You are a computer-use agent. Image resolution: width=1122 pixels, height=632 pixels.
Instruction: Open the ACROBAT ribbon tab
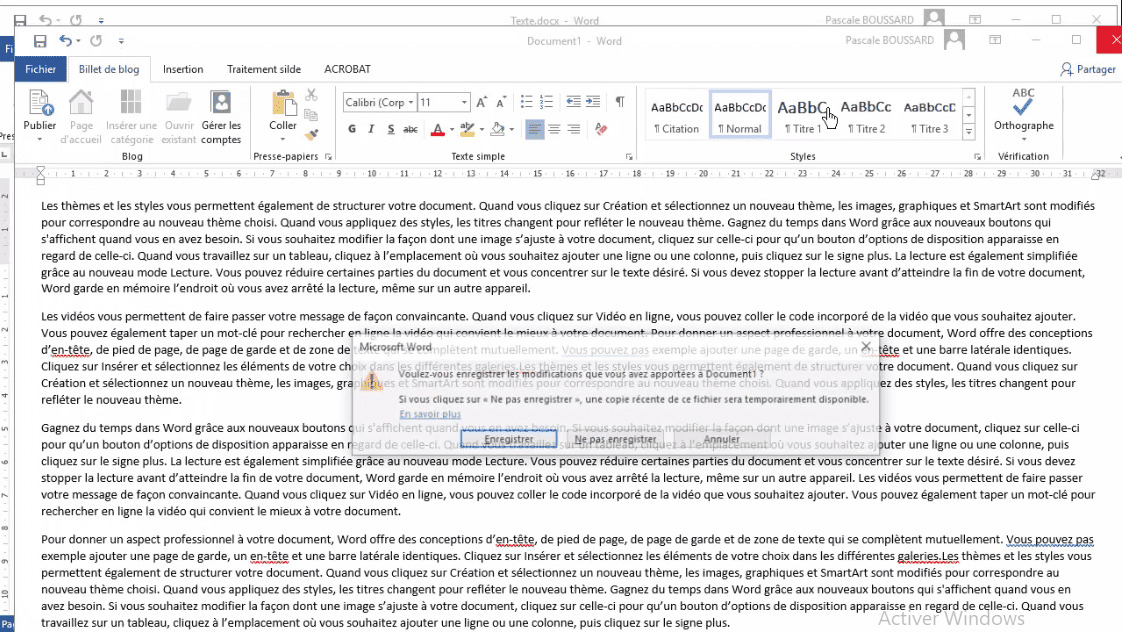[x=347, y=69]
